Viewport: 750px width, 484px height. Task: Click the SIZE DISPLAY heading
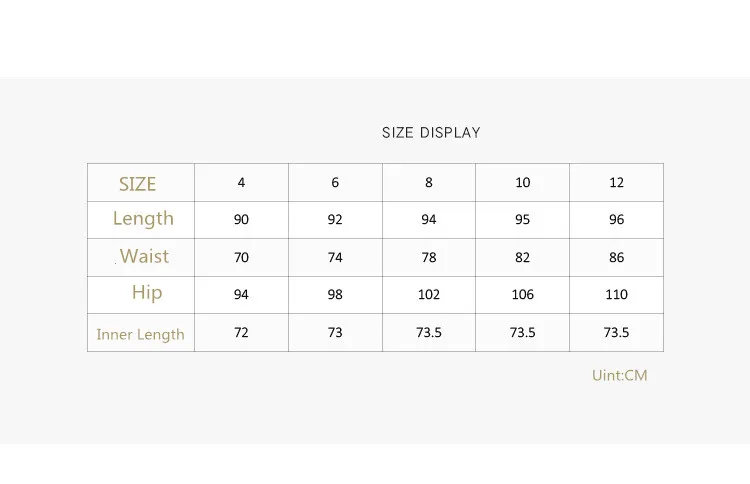point(431,133)
